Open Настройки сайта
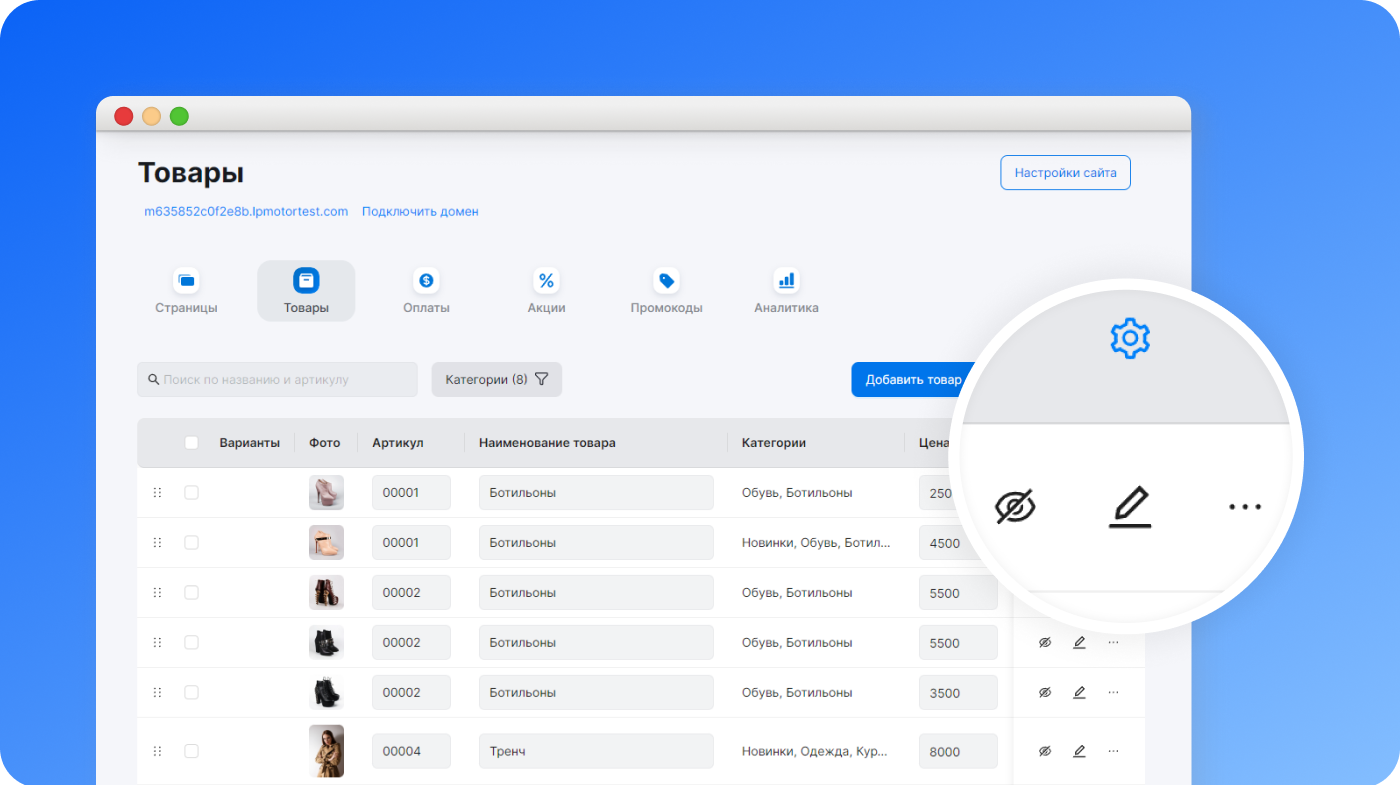 coord(1065,173)
